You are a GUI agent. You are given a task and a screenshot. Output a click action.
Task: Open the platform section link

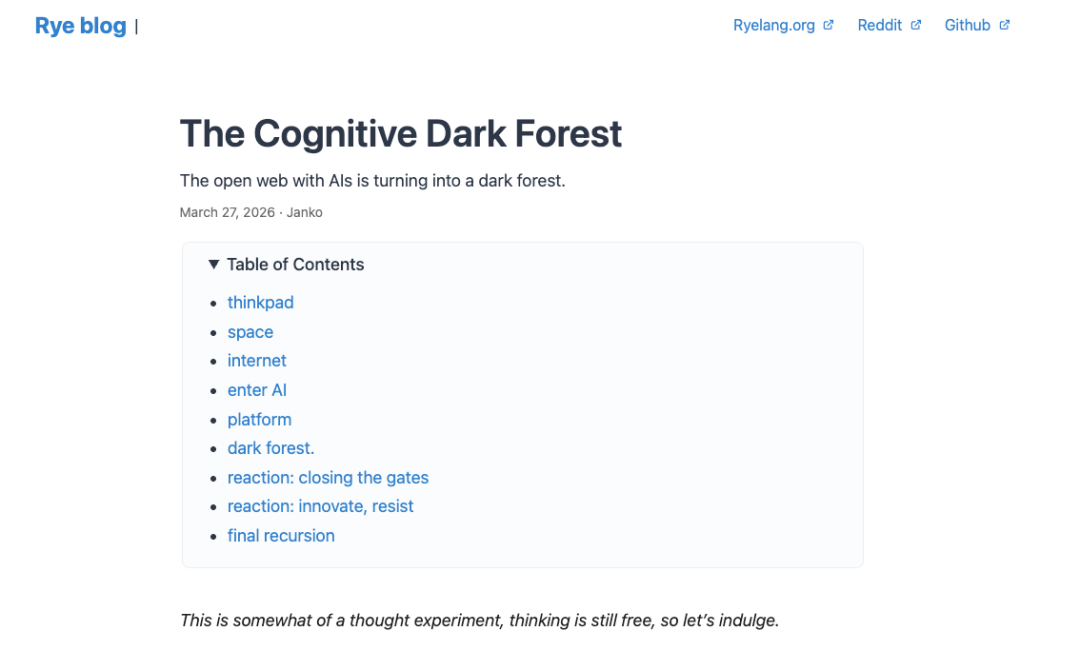click(x=260, y=420)
